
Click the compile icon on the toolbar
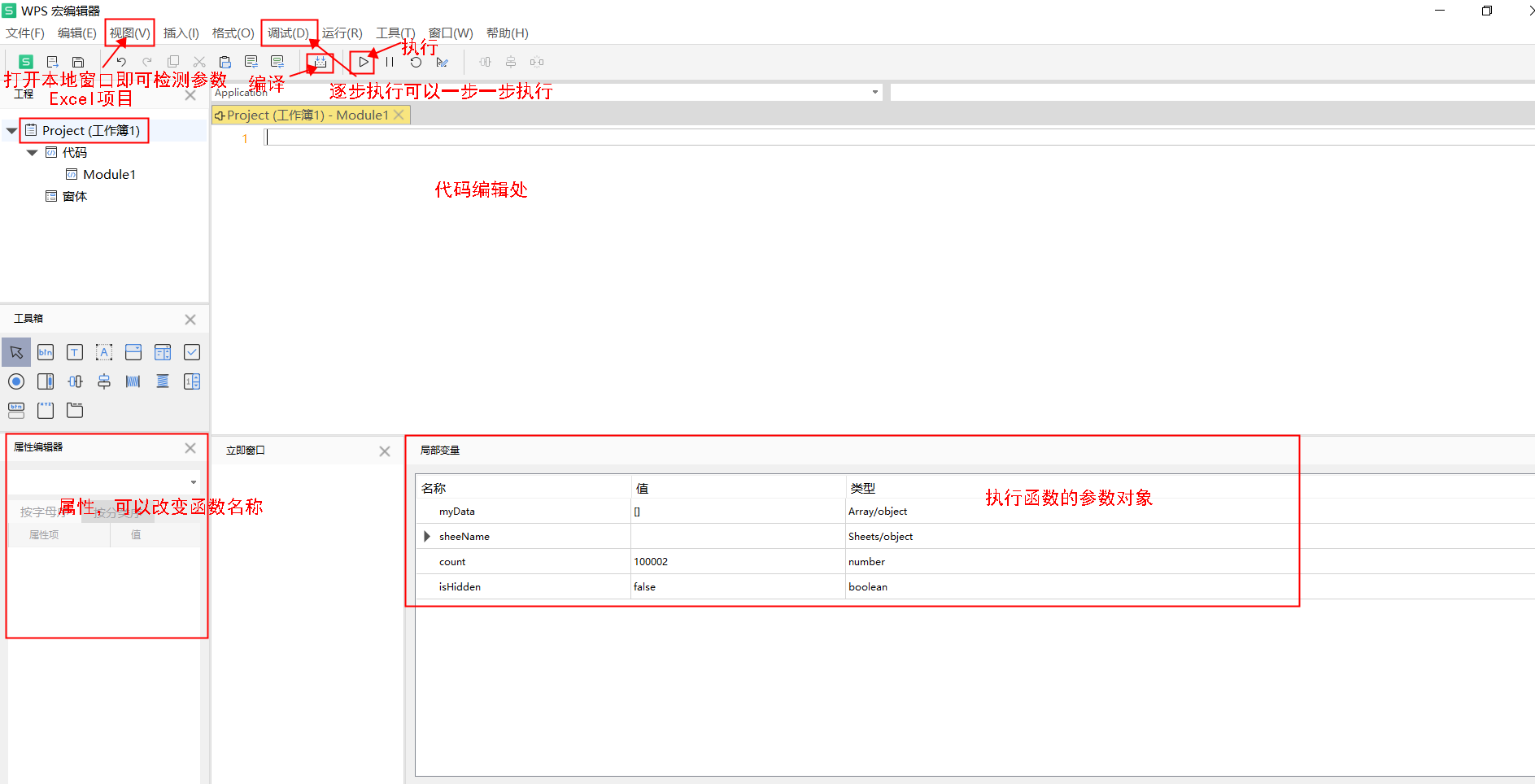pyautogui.click(x=319, y=61)
